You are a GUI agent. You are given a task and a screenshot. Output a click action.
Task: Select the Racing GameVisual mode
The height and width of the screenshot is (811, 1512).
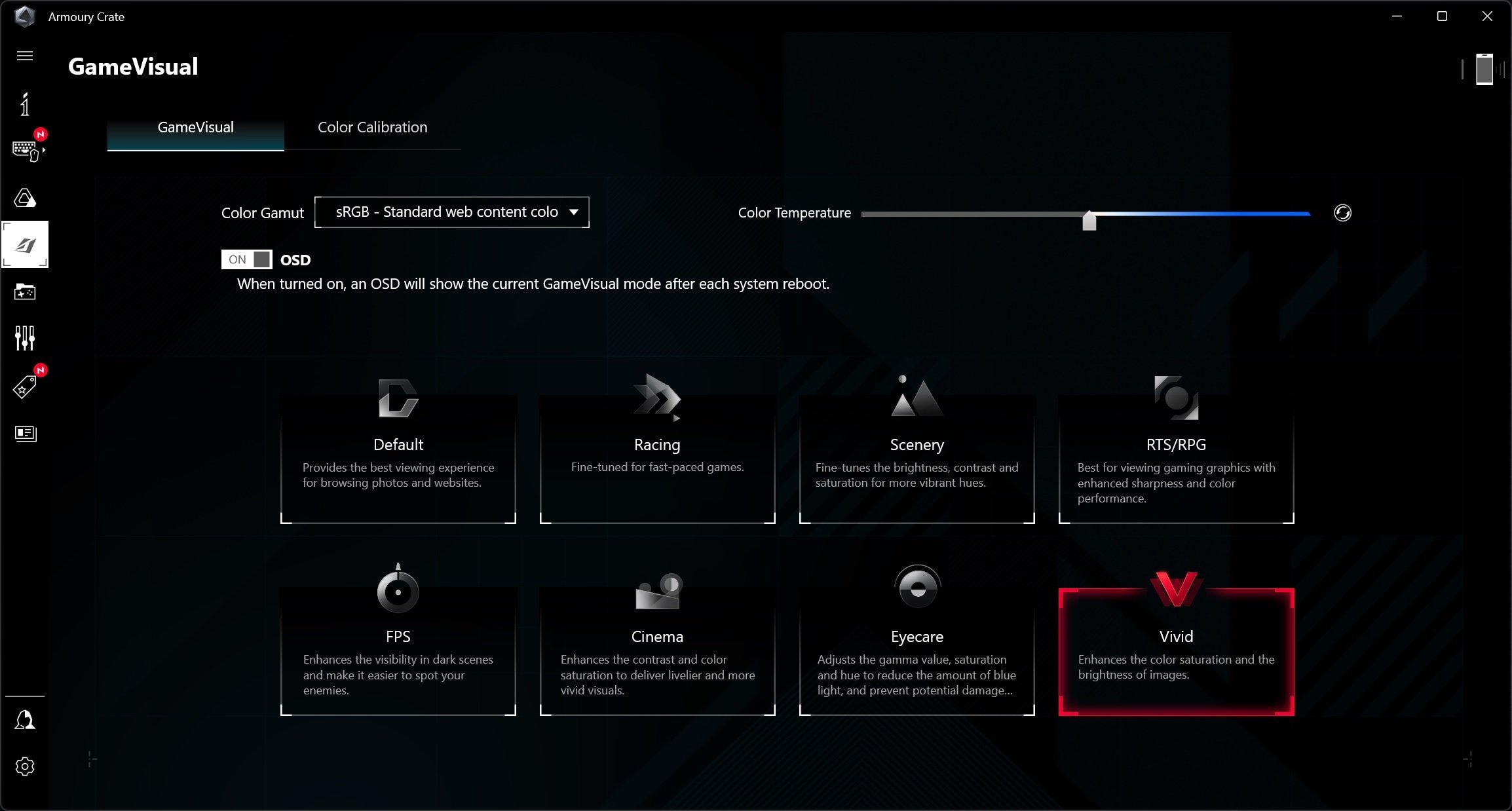tap(656, 444)
